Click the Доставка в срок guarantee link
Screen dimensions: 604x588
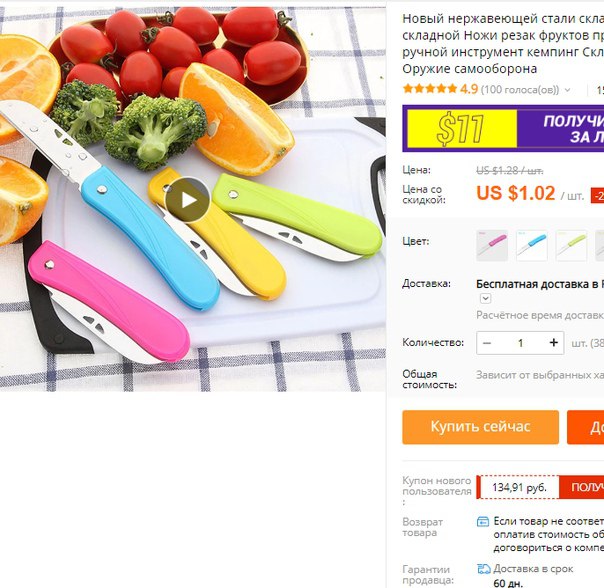click(533, 569)
